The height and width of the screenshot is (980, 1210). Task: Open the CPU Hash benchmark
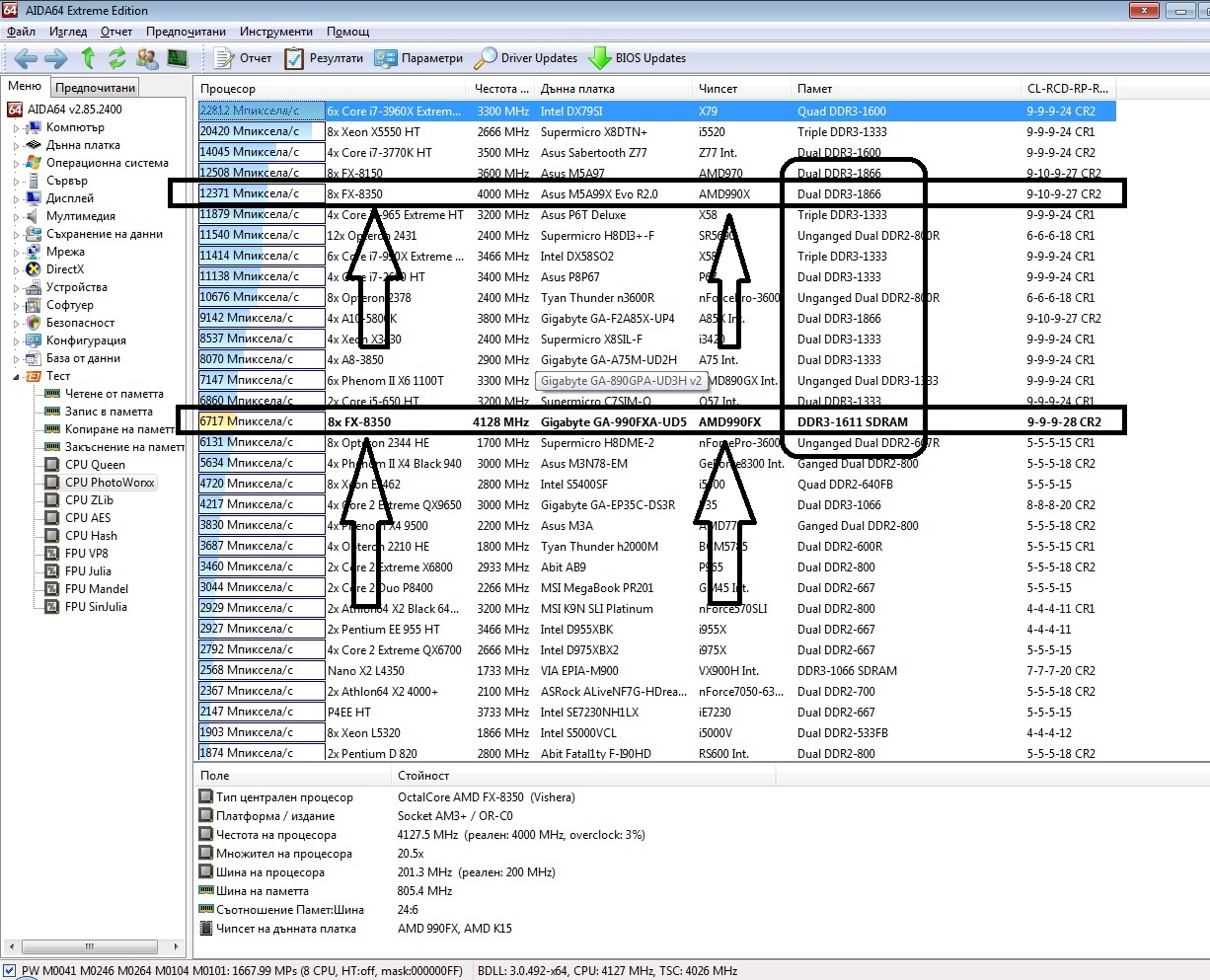tap(91, 536)
